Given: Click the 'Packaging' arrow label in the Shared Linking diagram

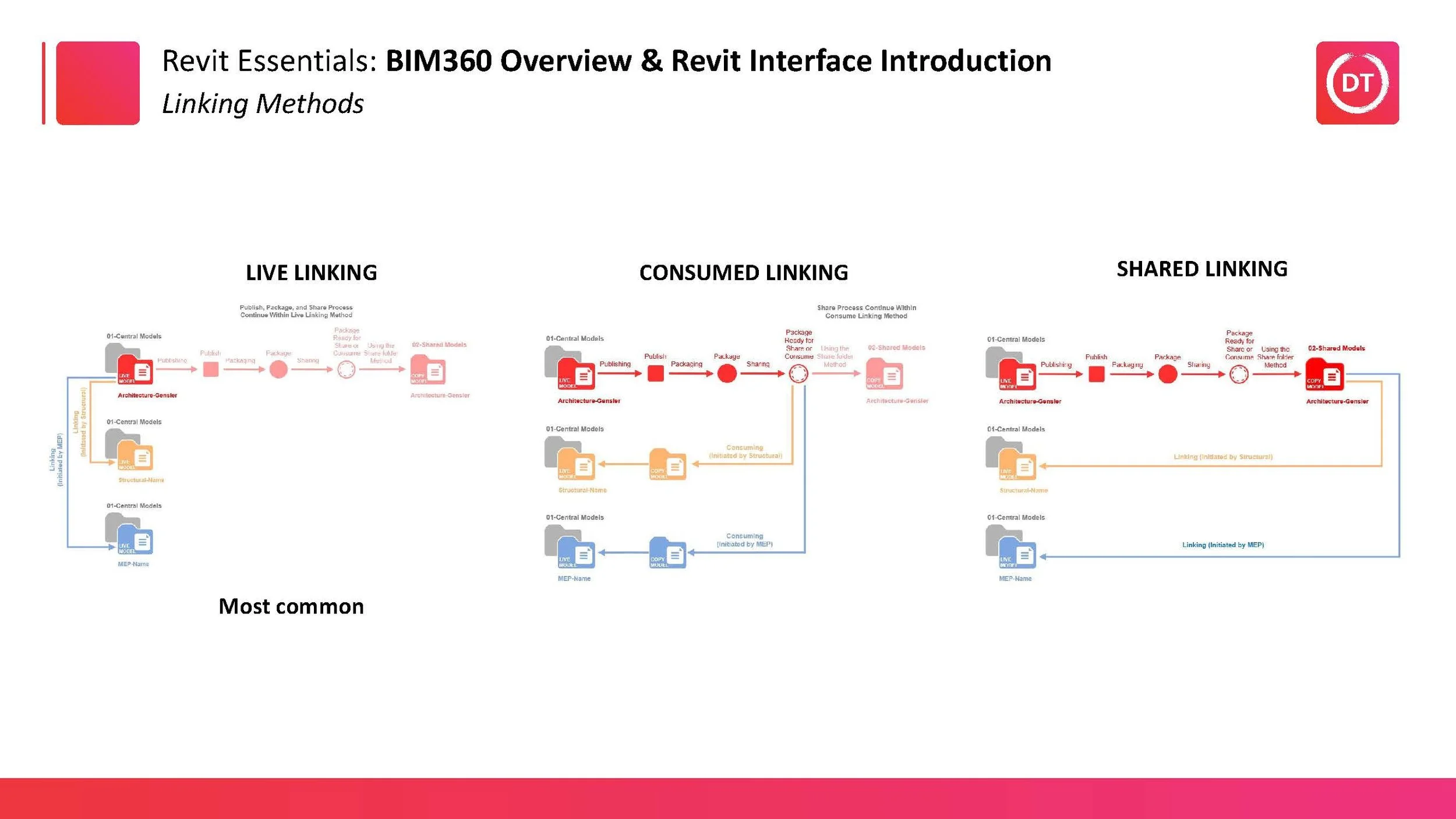Looking at the screenshot, I should pos(1128,364).
